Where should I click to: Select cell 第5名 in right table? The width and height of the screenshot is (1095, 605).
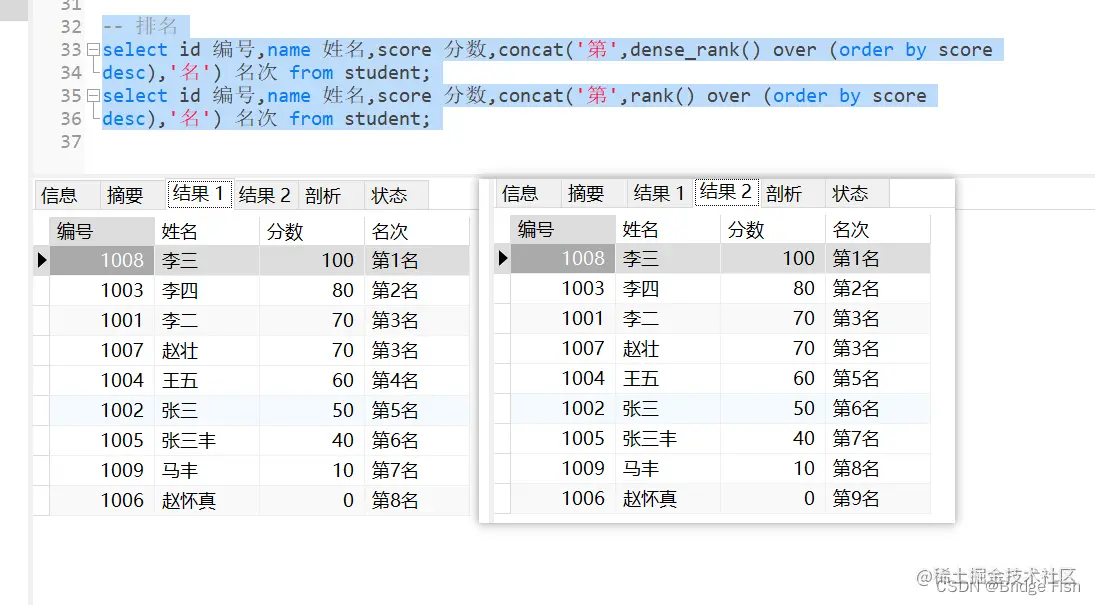(x=877, y=378)
